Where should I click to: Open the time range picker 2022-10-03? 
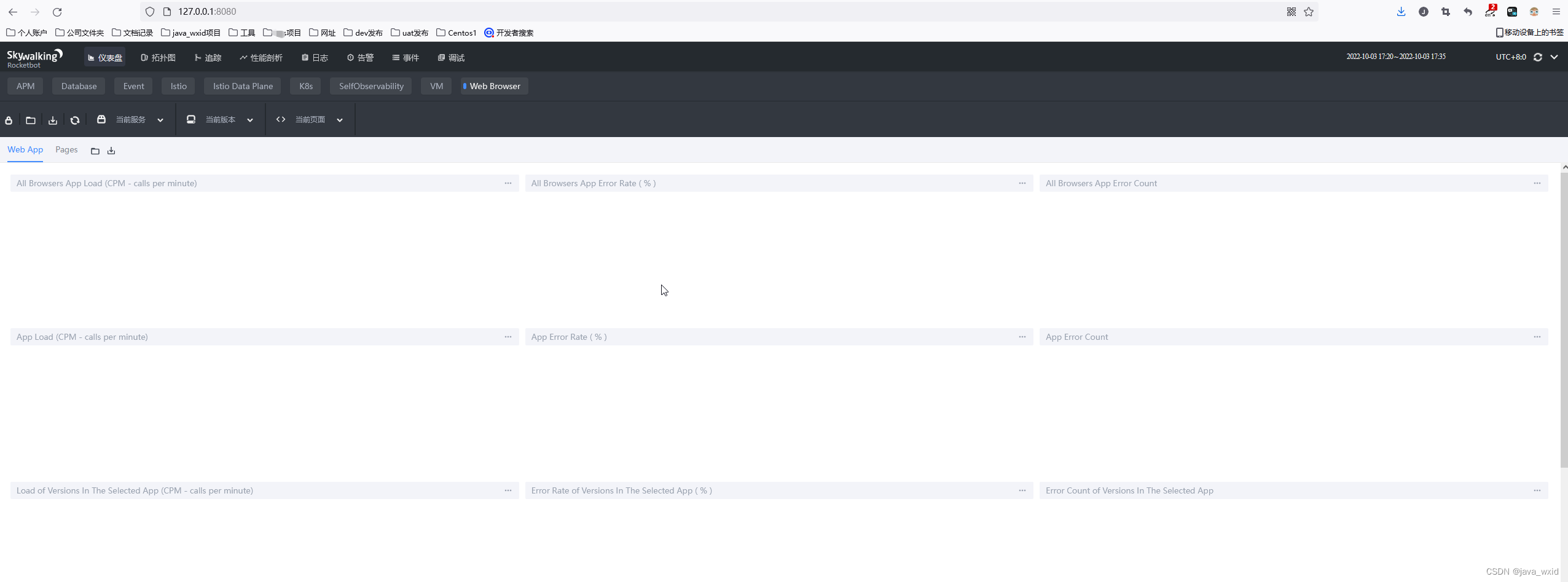1396,57
